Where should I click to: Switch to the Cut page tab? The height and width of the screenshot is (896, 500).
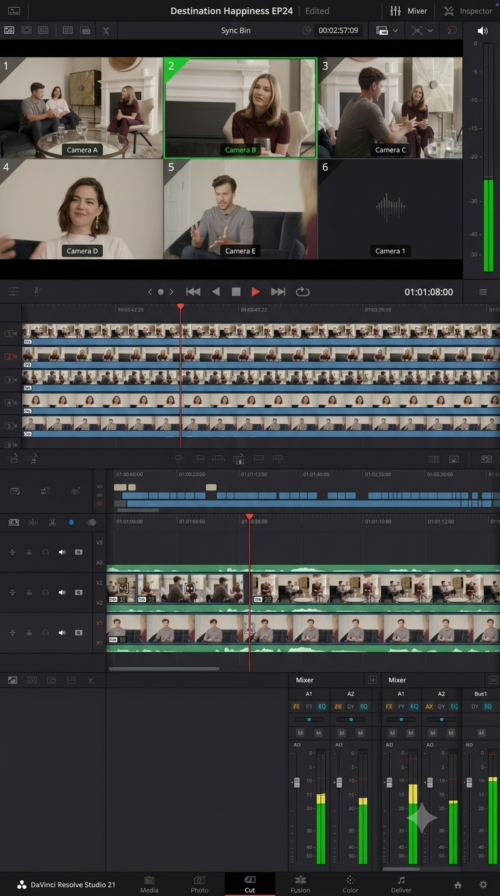click(250, 884)
